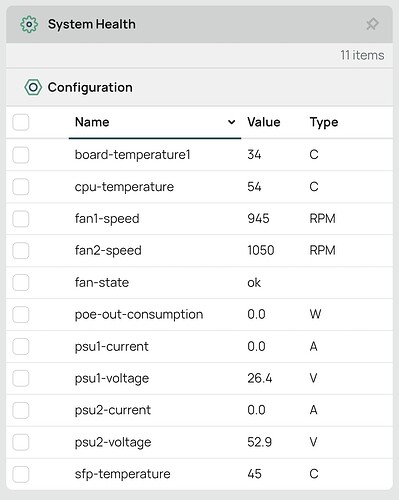Select the psu2-current name cell
This screenshot has width=399, height=500.
[x=113, y=410]
